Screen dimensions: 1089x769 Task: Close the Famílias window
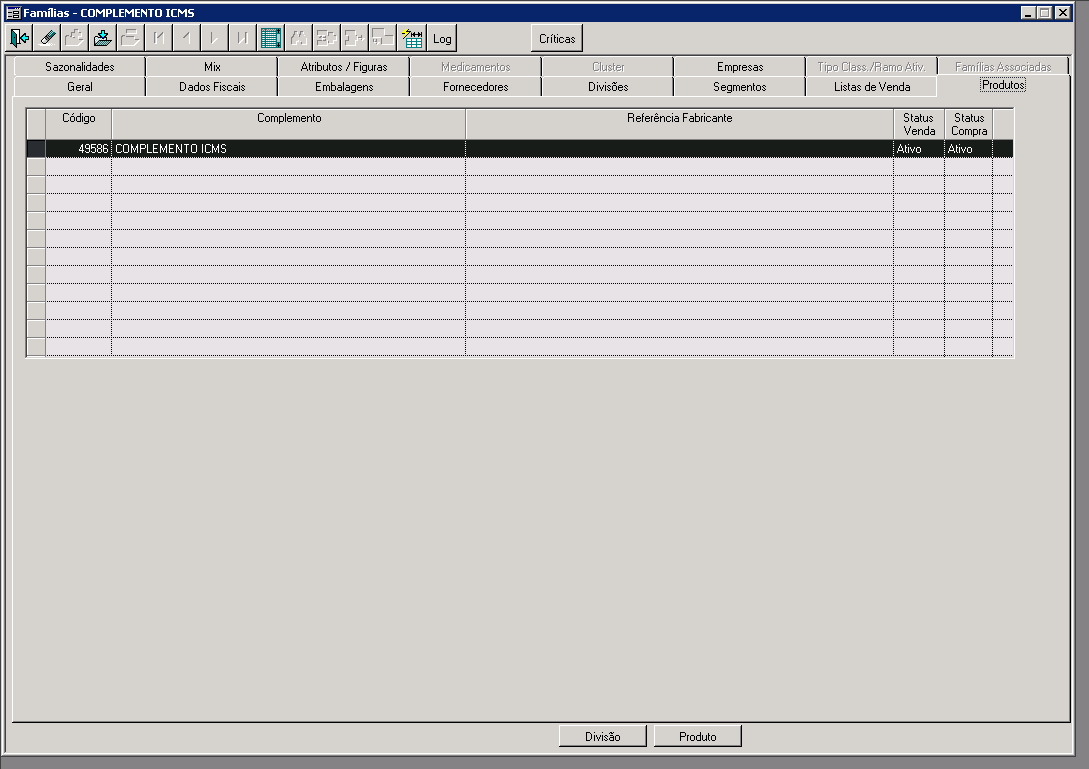click(1063, 13)
